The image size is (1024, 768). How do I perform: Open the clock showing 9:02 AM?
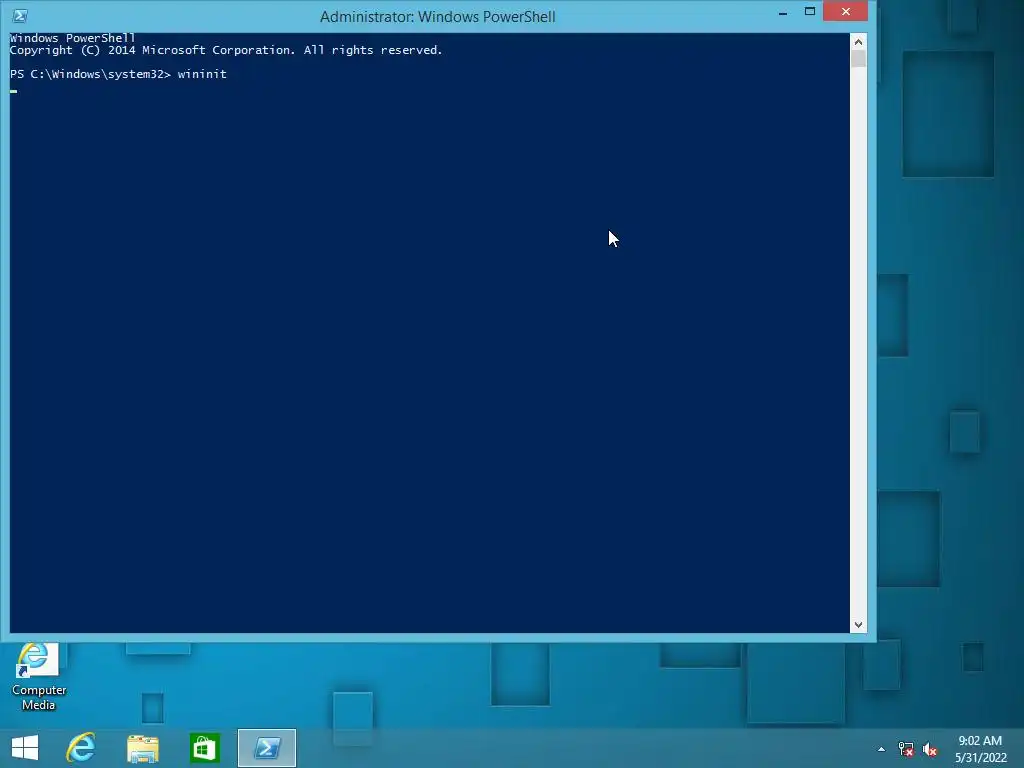pos(980,749)
